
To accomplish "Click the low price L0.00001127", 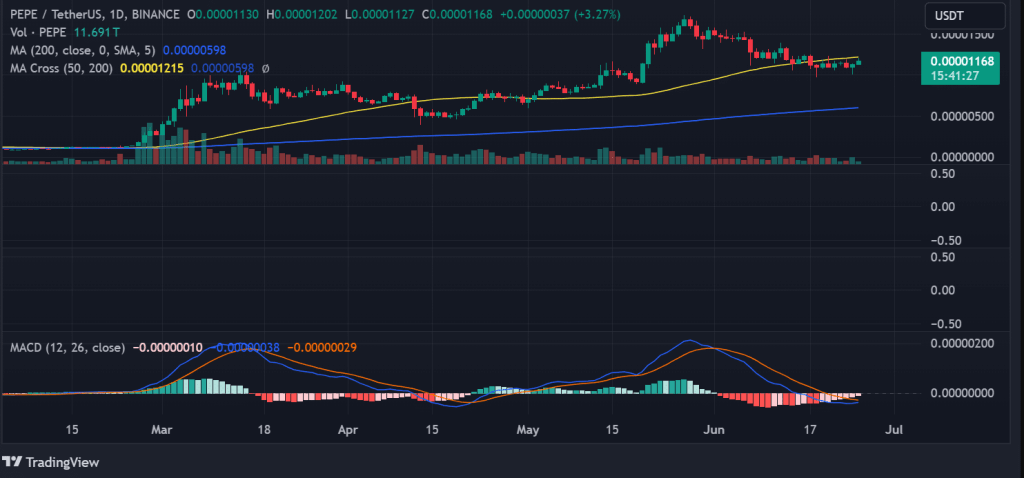I will point(379,14).
